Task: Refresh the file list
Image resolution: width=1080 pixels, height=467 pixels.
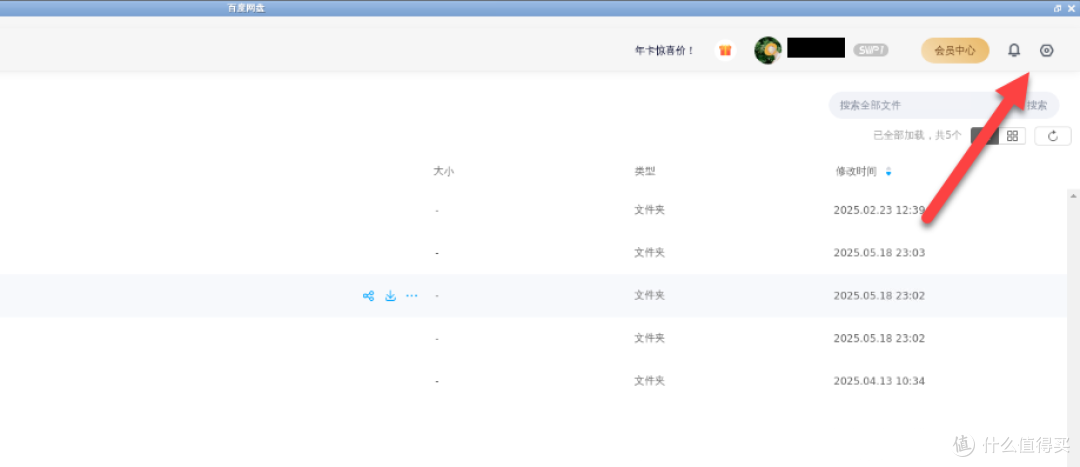Action: [x=1052, y=136]
